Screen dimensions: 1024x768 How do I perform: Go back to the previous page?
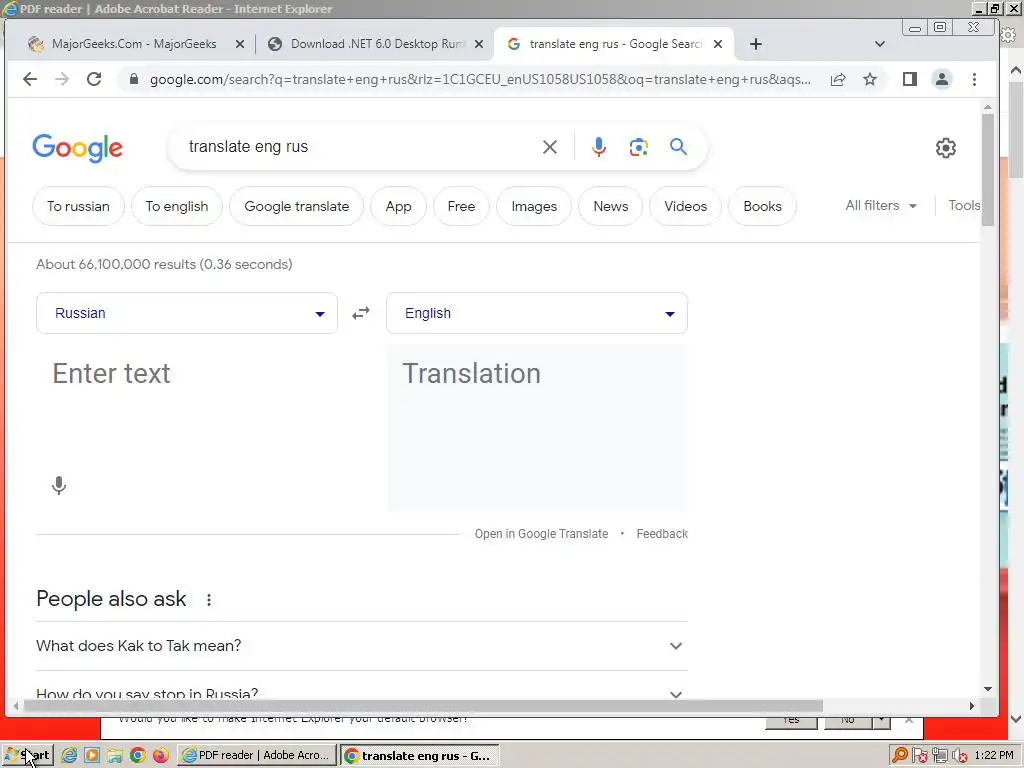point(30,80)
